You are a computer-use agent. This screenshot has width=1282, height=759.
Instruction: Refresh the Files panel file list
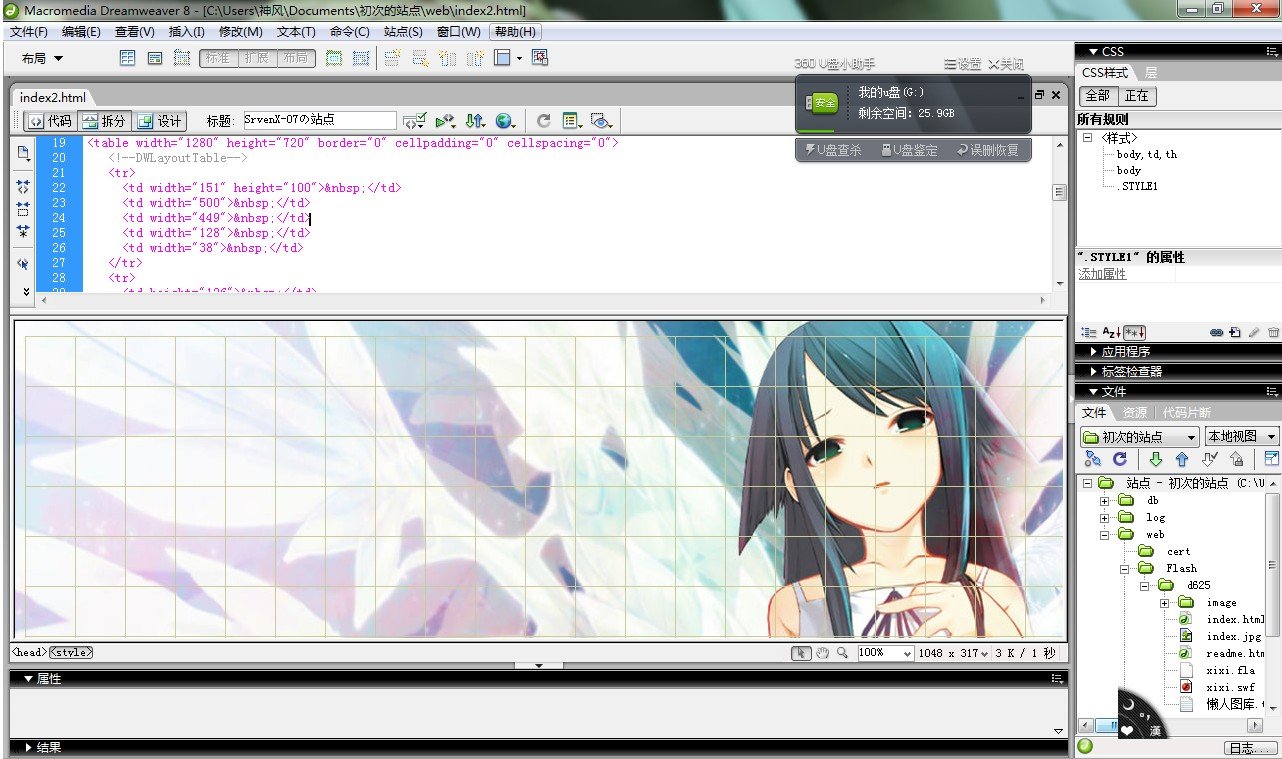(1119, 459)
